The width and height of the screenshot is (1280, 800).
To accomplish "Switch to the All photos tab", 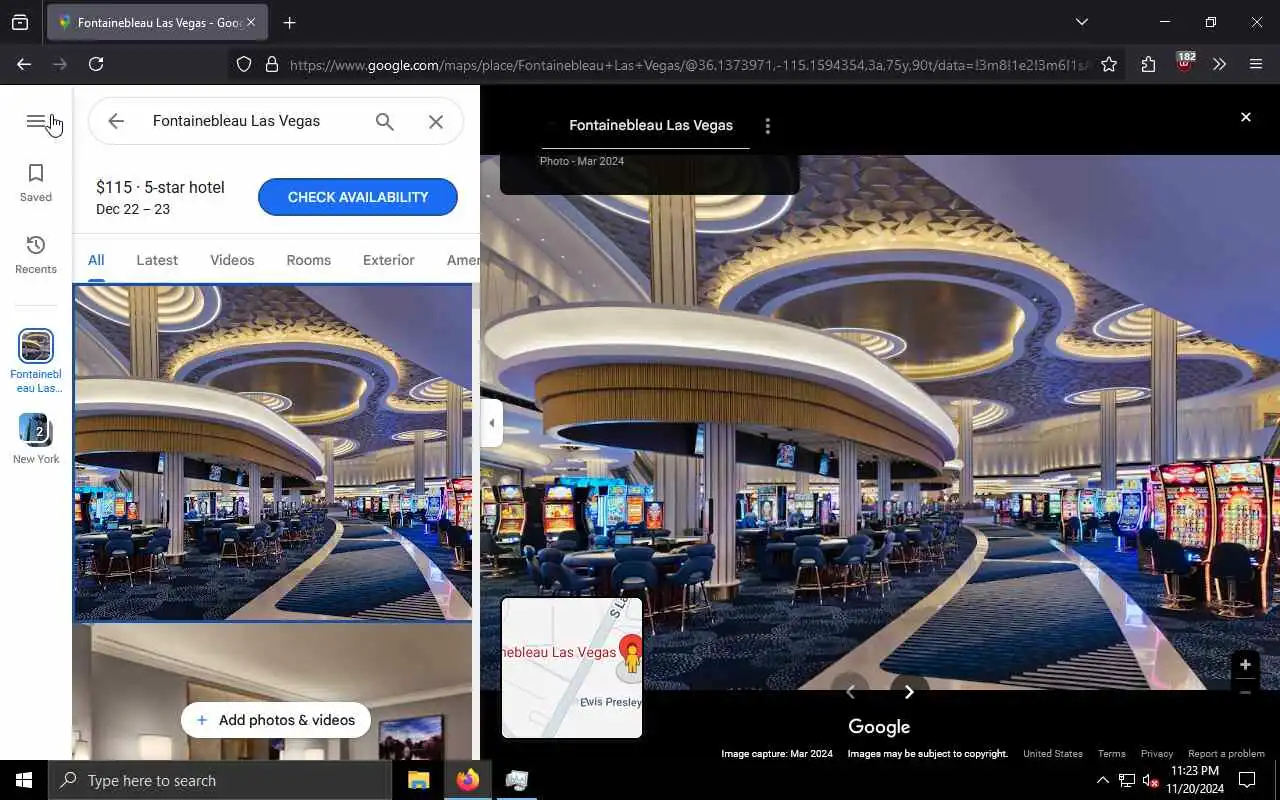I will 96,260.
